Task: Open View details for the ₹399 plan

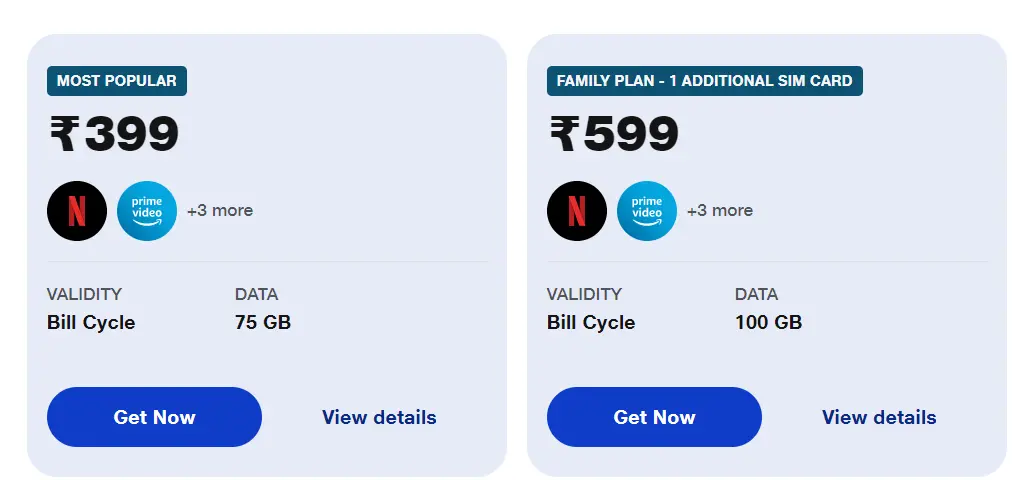Action: [379, 417]
